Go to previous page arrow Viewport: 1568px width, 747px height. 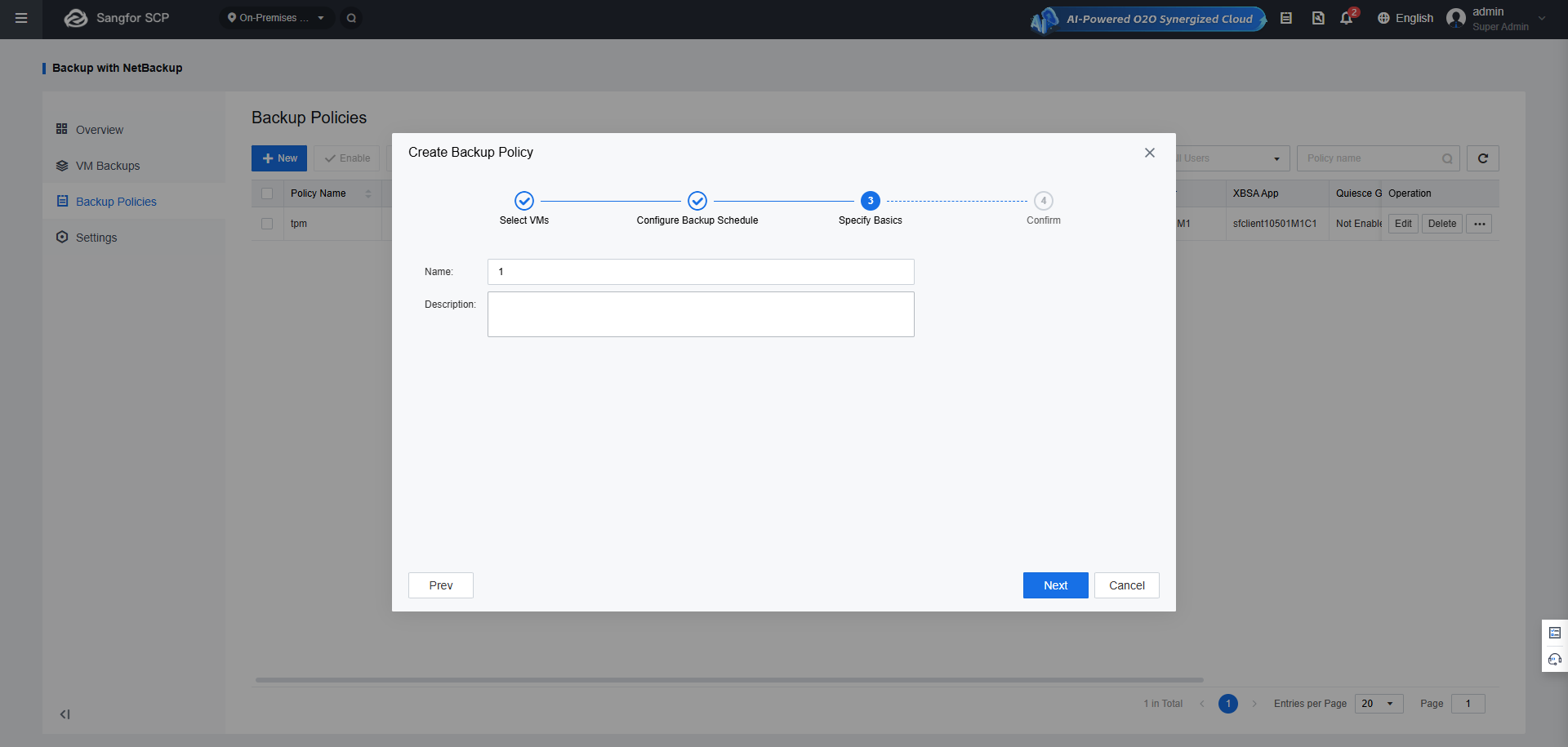point(1202,704)
